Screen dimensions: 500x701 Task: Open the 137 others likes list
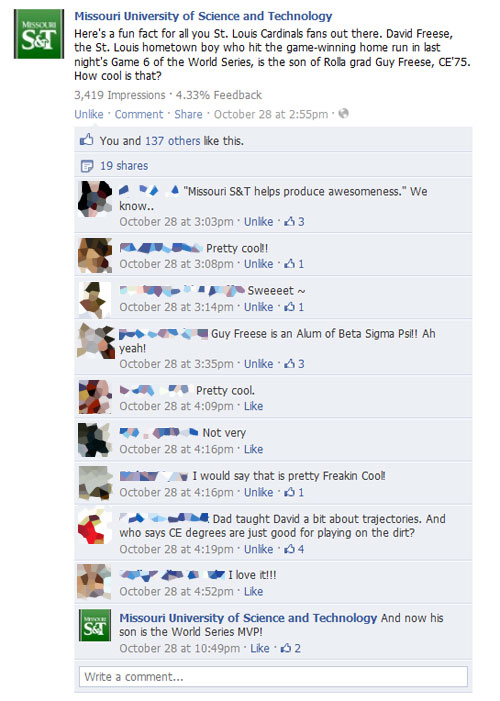pos(173,141)
